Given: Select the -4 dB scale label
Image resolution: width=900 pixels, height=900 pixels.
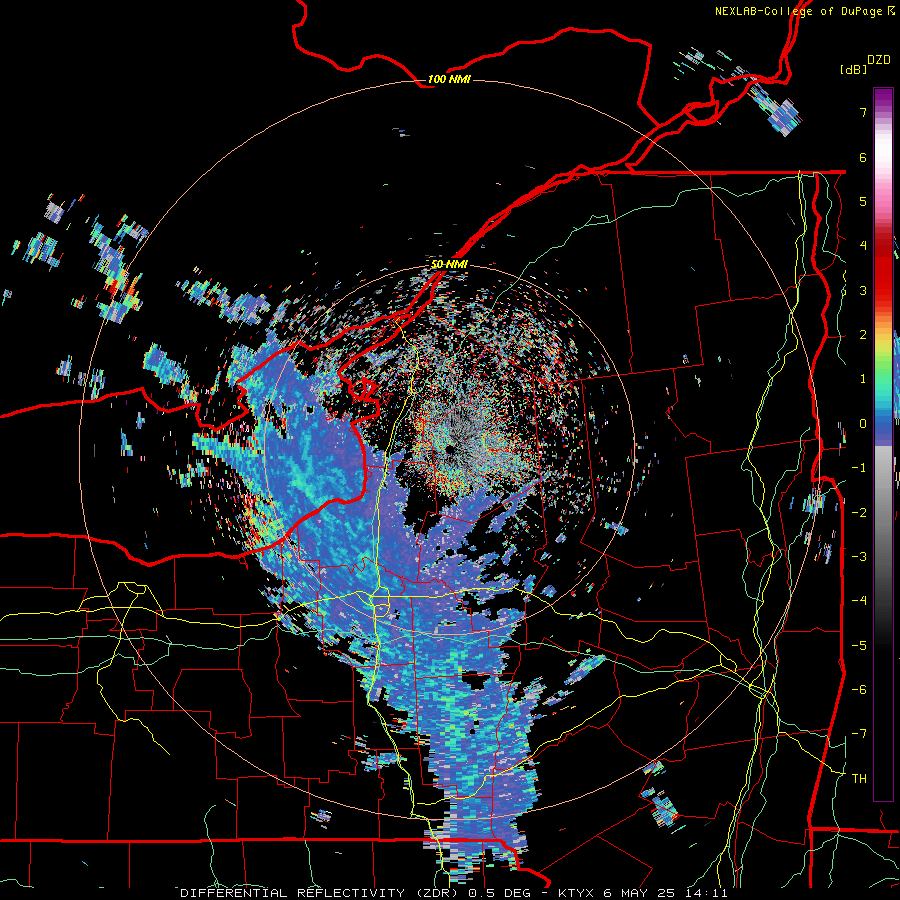Looking at the screenshot, I should tap(859, 600).
